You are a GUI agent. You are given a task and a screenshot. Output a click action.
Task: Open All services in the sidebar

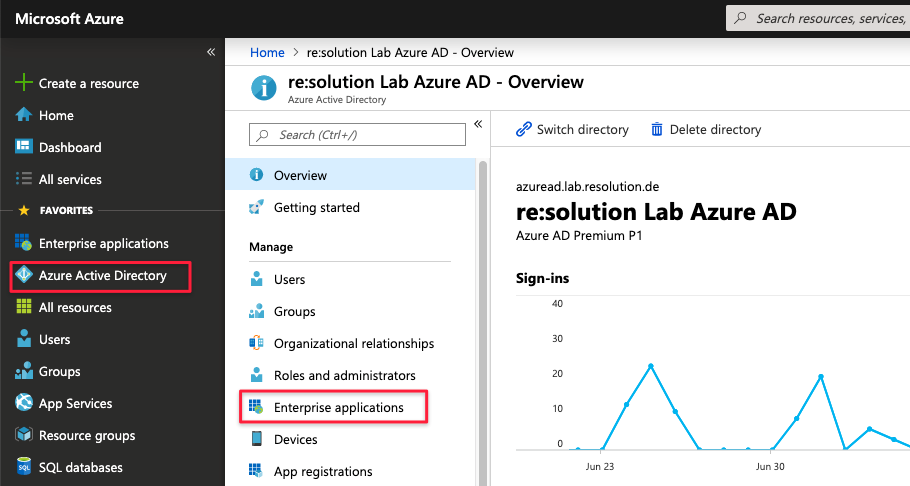click(x=112, y=179)
